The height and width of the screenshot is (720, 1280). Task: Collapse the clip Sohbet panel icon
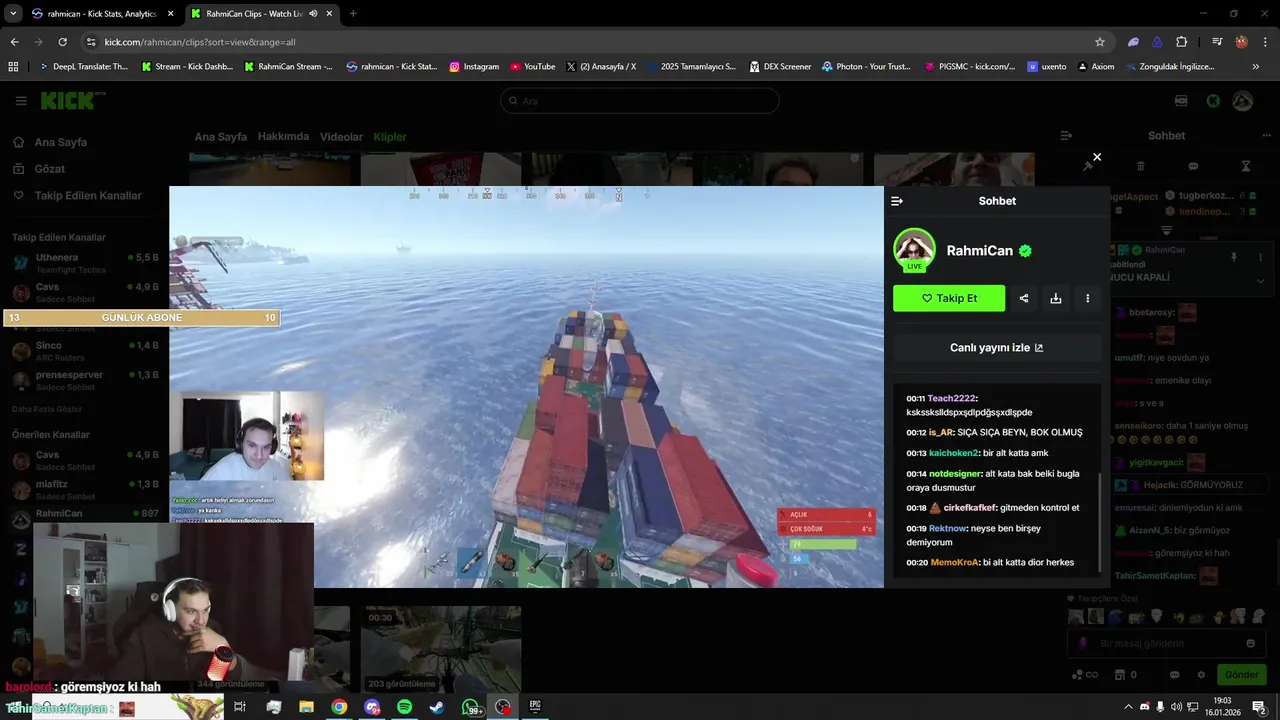pyautogui.click(x=897, y=201)
